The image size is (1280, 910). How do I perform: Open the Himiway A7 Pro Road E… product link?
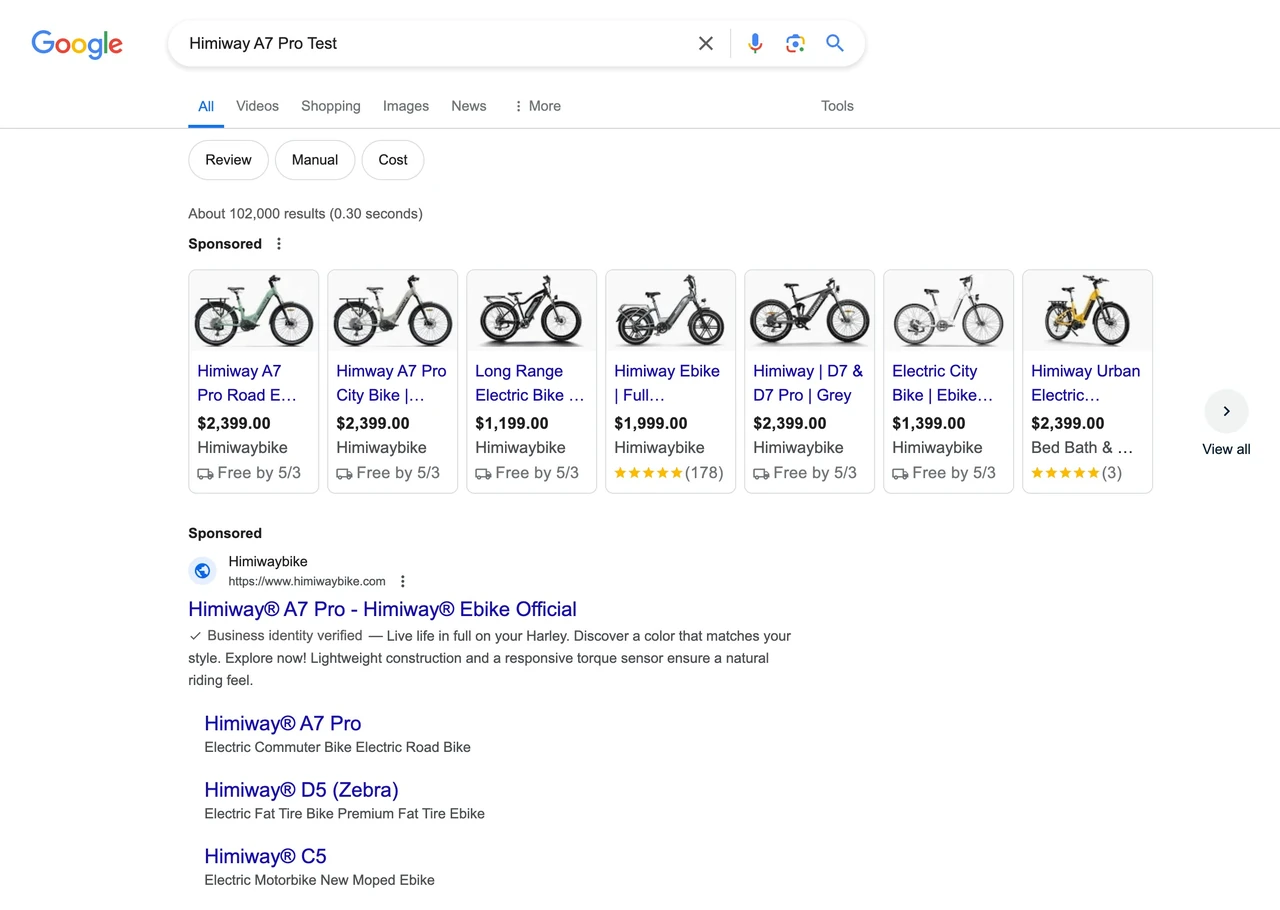pyautogui.click(x=247, y=383)
